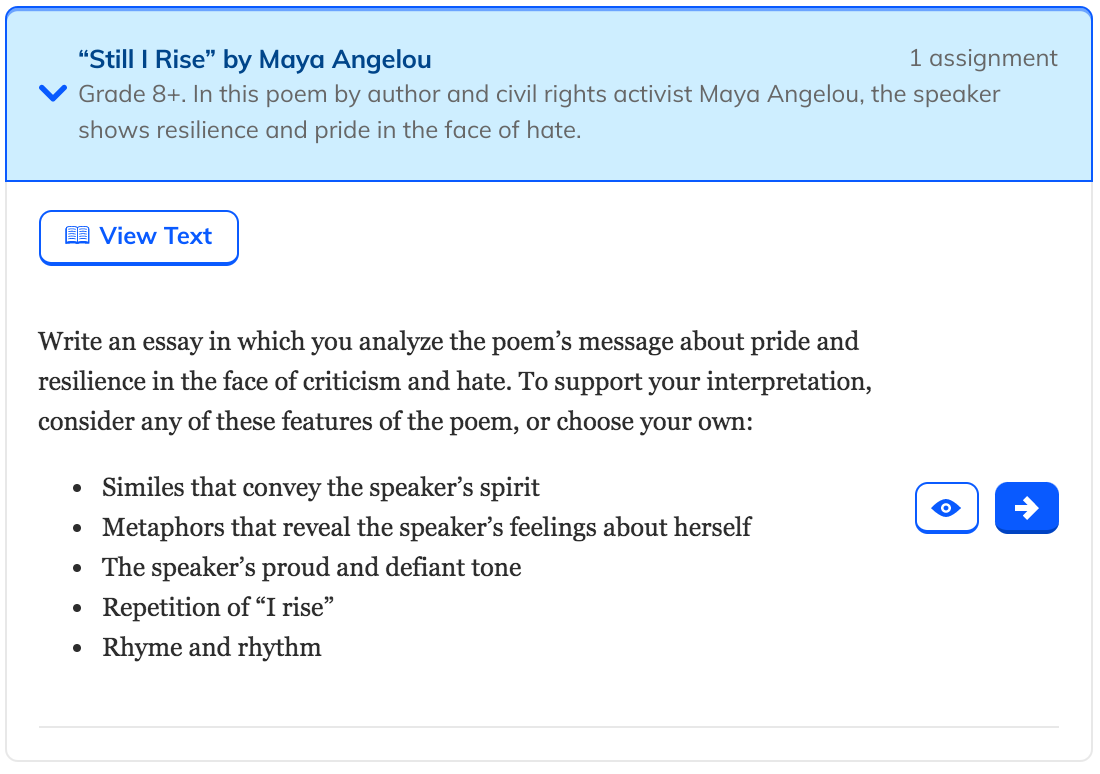This screenshot has width=1100, height=774.
Task: Click the "Grade 8+" description line
Action: 539,94
